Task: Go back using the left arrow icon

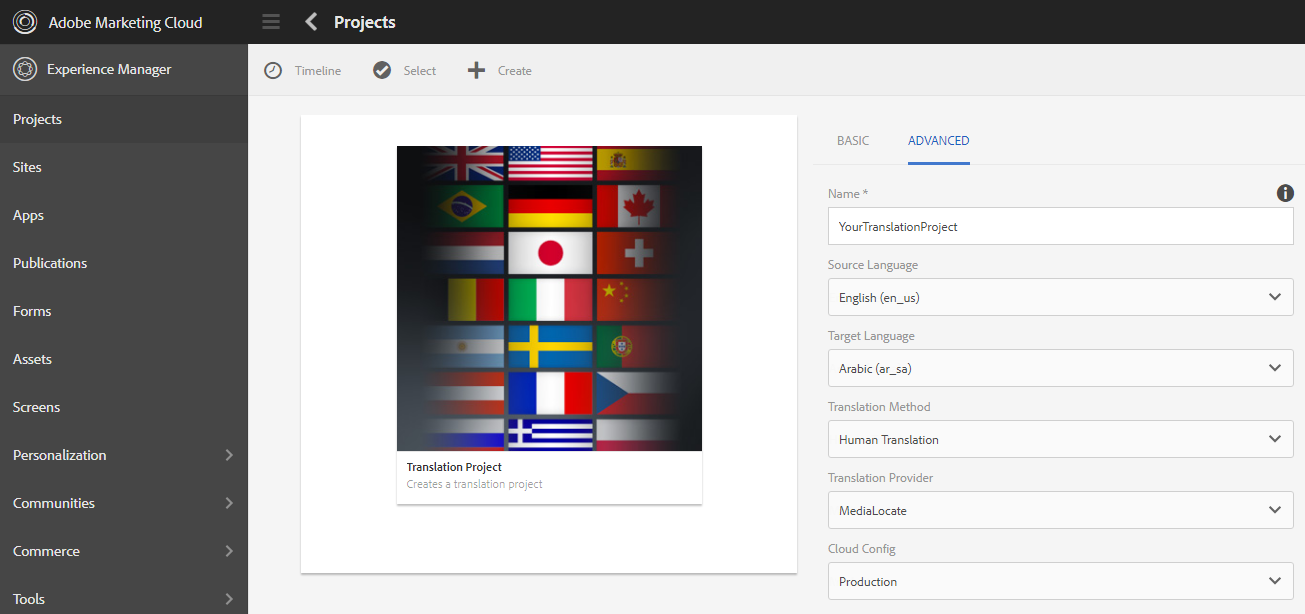Action: [311, 22]
